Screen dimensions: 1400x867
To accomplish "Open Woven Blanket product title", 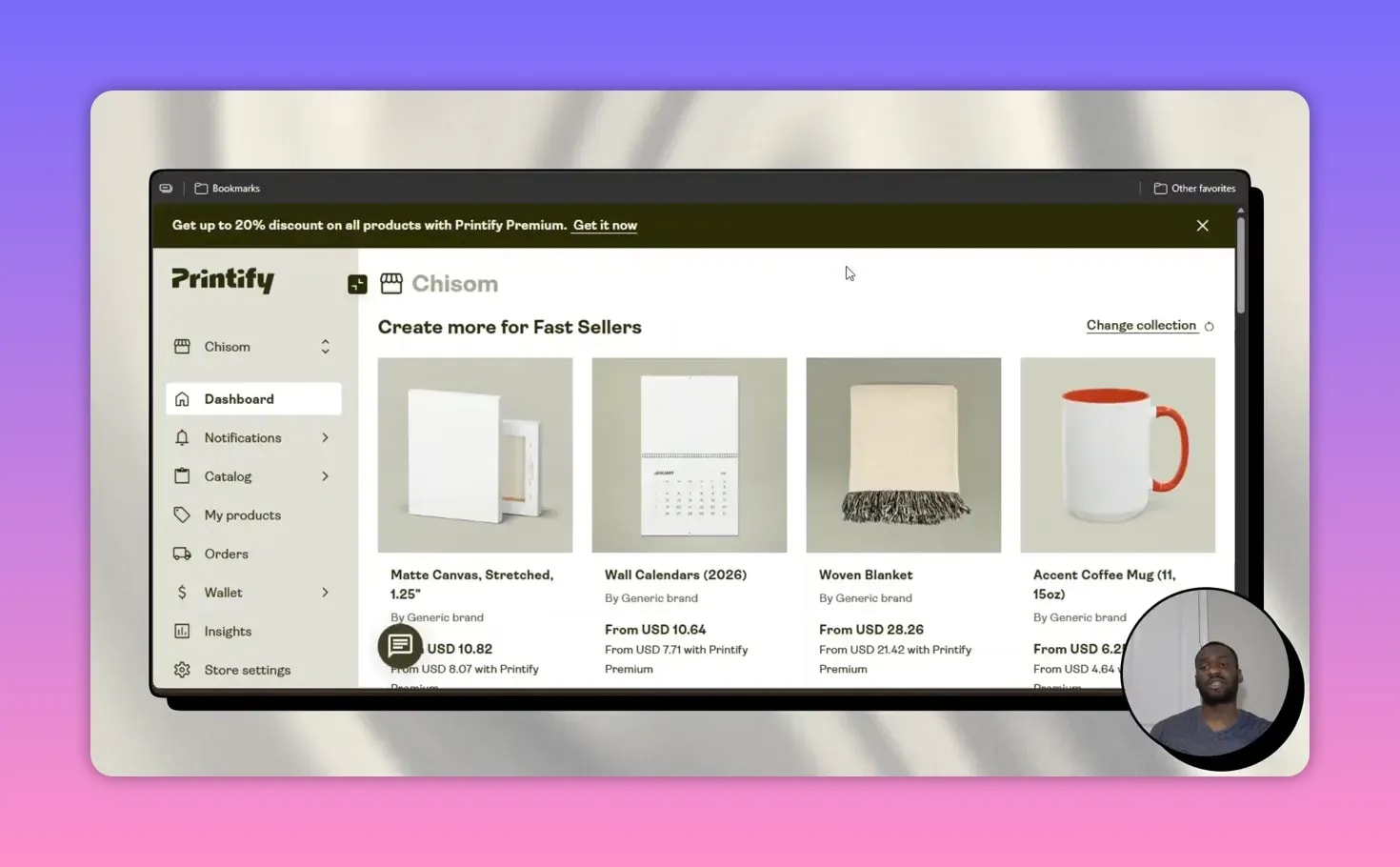I will click(x=866, y=575).
